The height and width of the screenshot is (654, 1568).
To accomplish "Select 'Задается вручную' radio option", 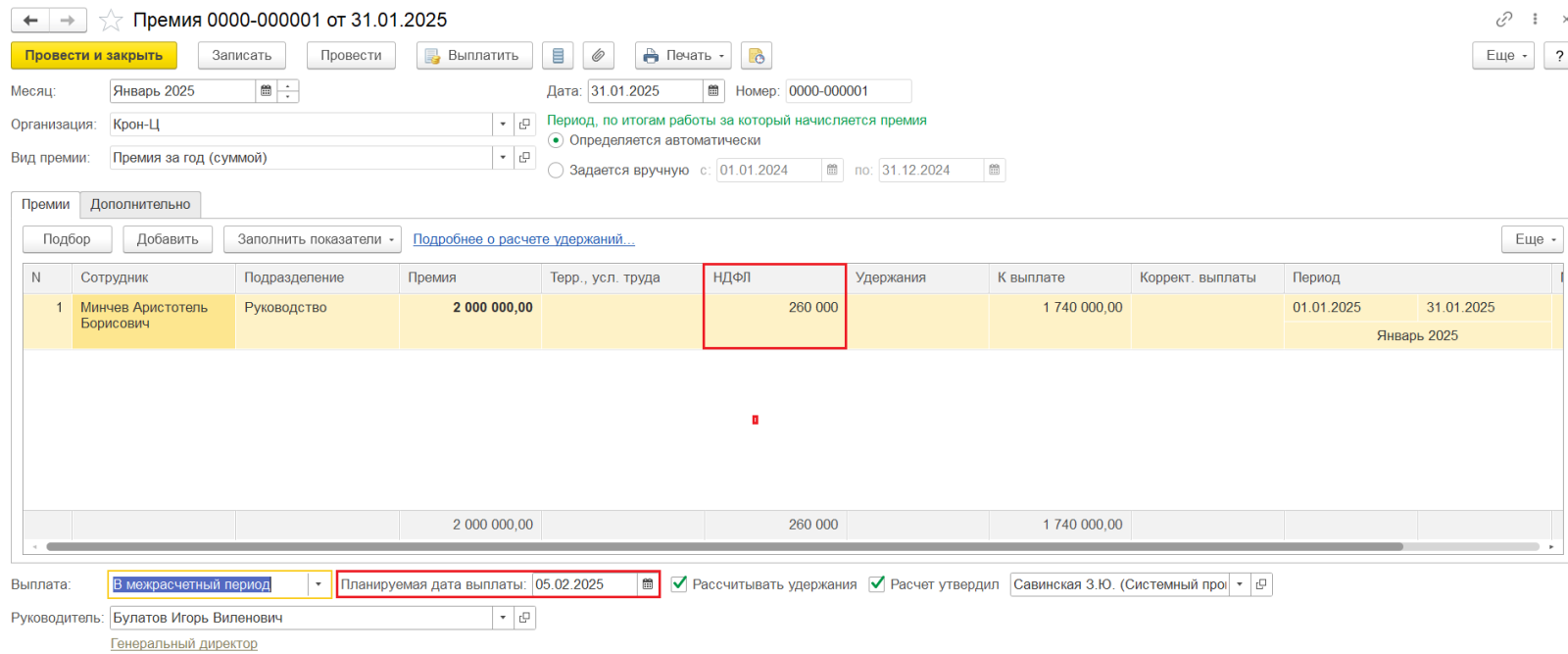I will point(556,171).
